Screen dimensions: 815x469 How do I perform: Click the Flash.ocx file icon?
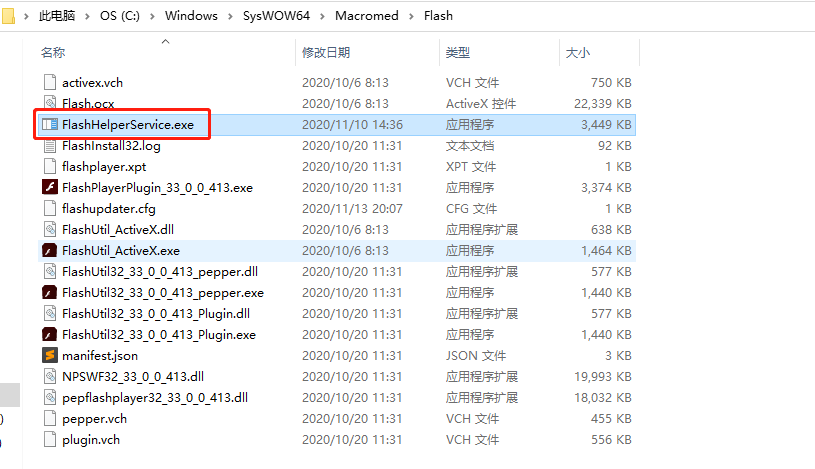coord(50,103)
